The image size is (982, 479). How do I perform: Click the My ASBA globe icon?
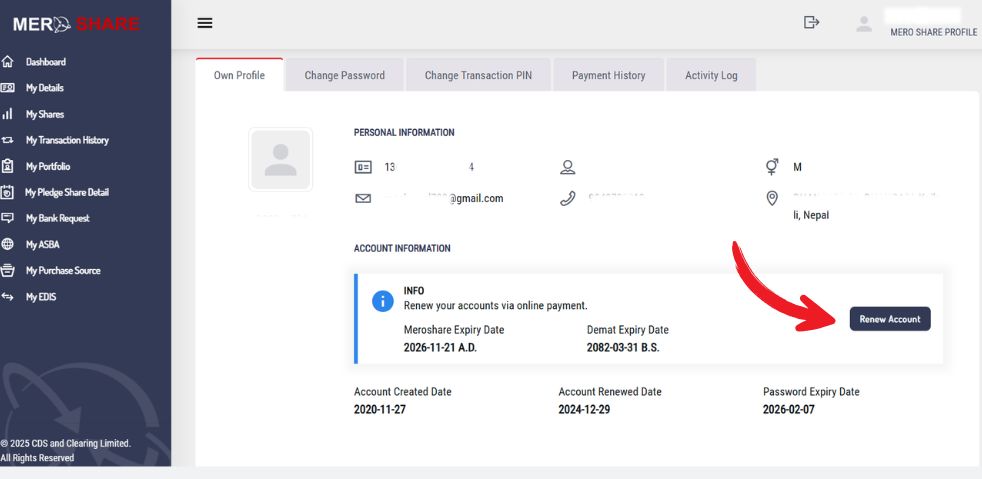point(8,244)
